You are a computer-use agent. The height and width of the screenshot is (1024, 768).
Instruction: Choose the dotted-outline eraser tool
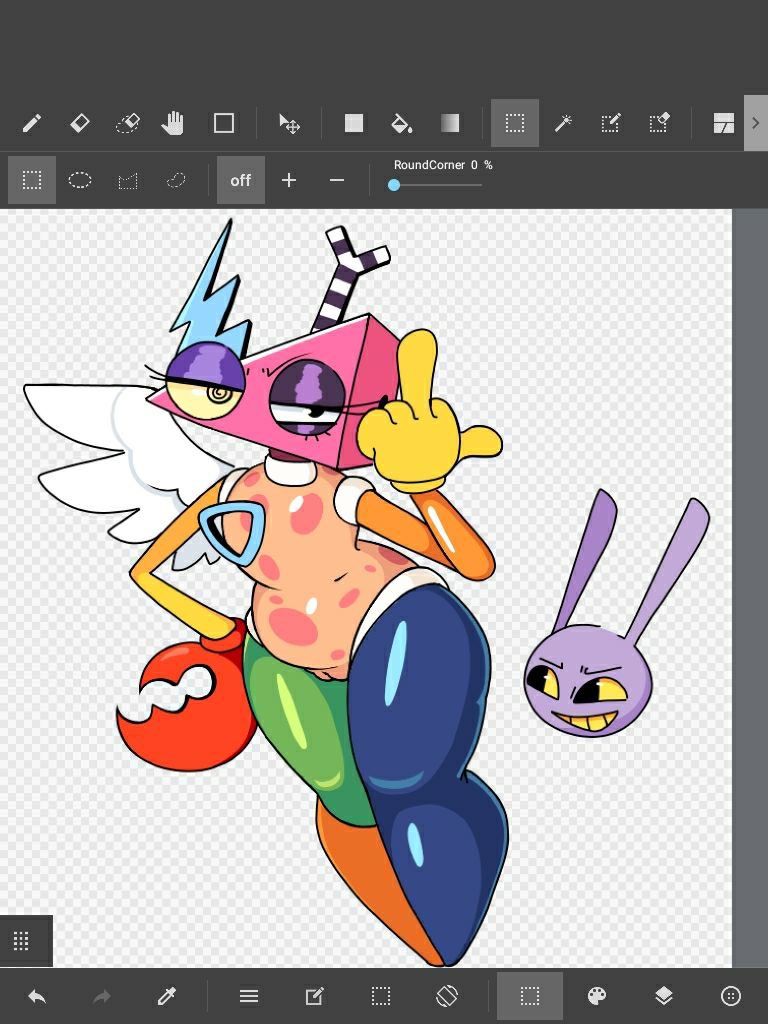point(127,123)
